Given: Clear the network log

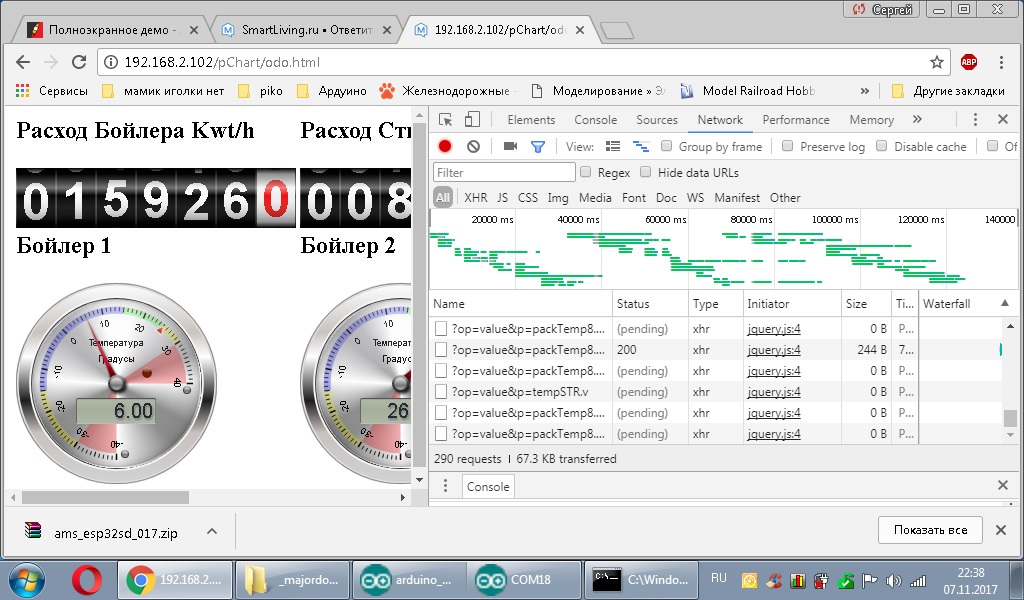Looking at the screenshot, I should tap(473, 146).
